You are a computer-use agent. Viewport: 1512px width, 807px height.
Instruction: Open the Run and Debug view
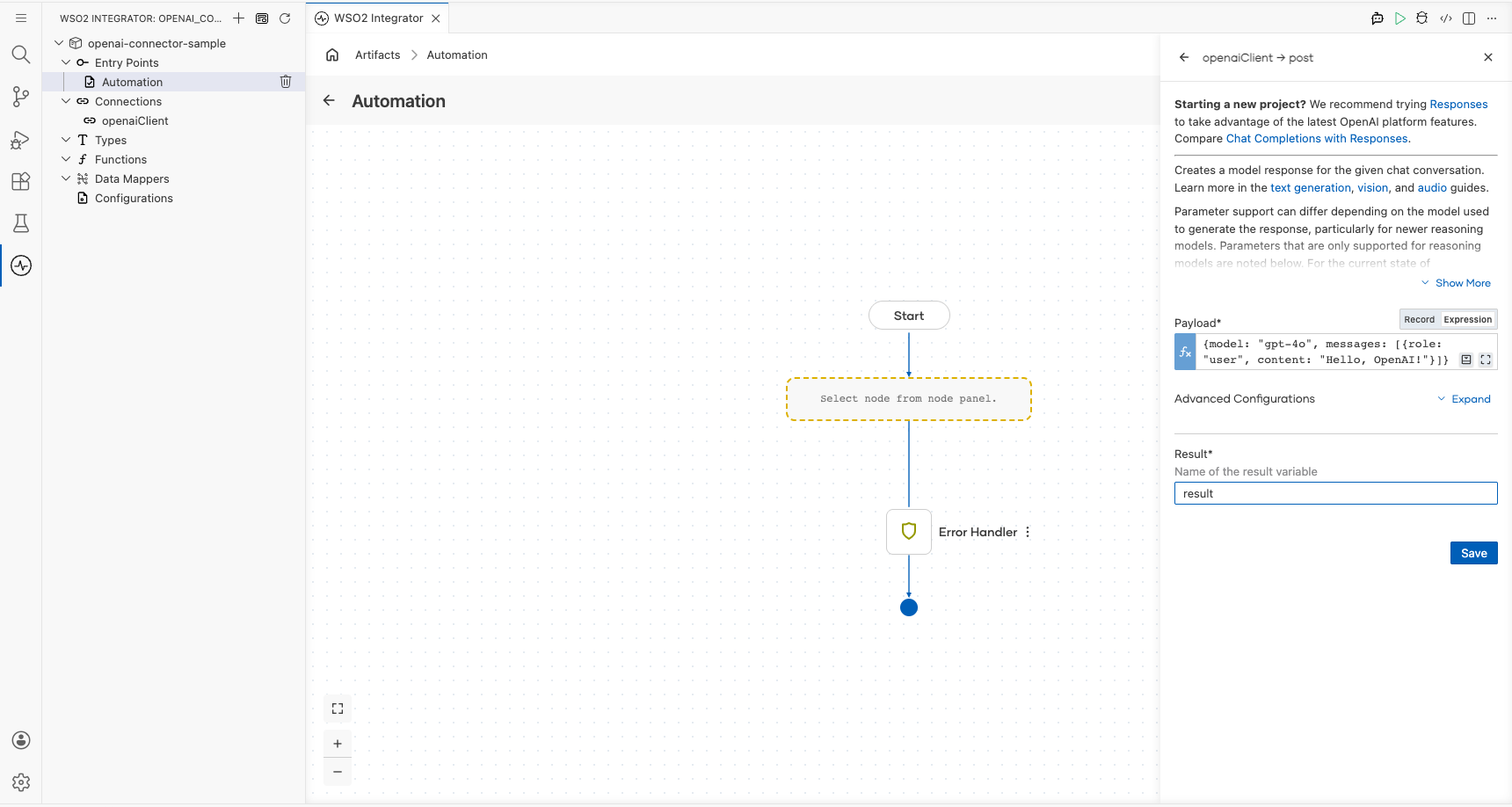click(x=21, y=139)
